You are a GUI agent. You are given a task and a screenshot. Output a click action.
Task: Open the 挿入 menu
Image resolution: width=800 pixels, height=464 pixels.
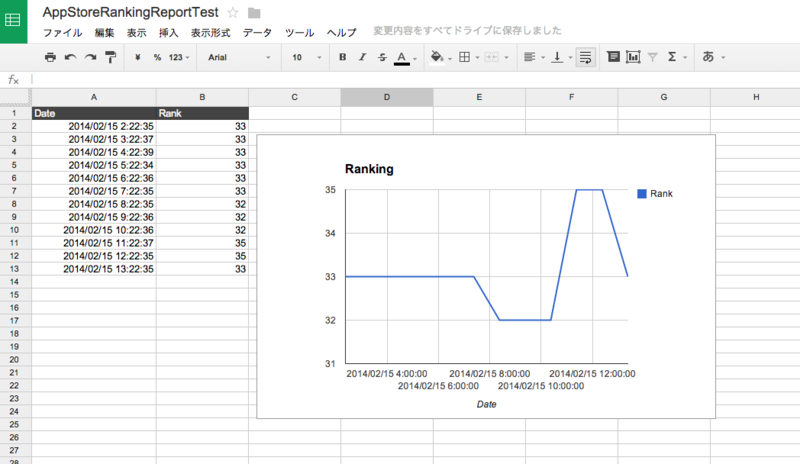point(168,33)
